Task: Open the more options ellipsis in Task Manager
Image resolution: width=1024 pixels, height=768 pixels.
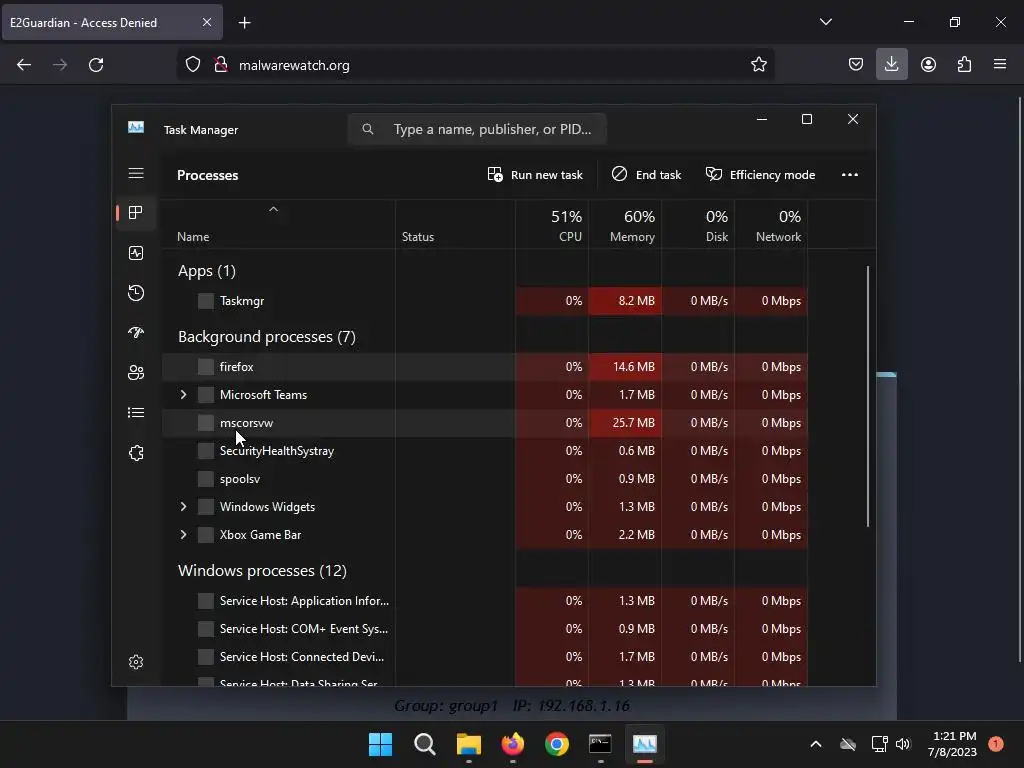Action: 850,174
